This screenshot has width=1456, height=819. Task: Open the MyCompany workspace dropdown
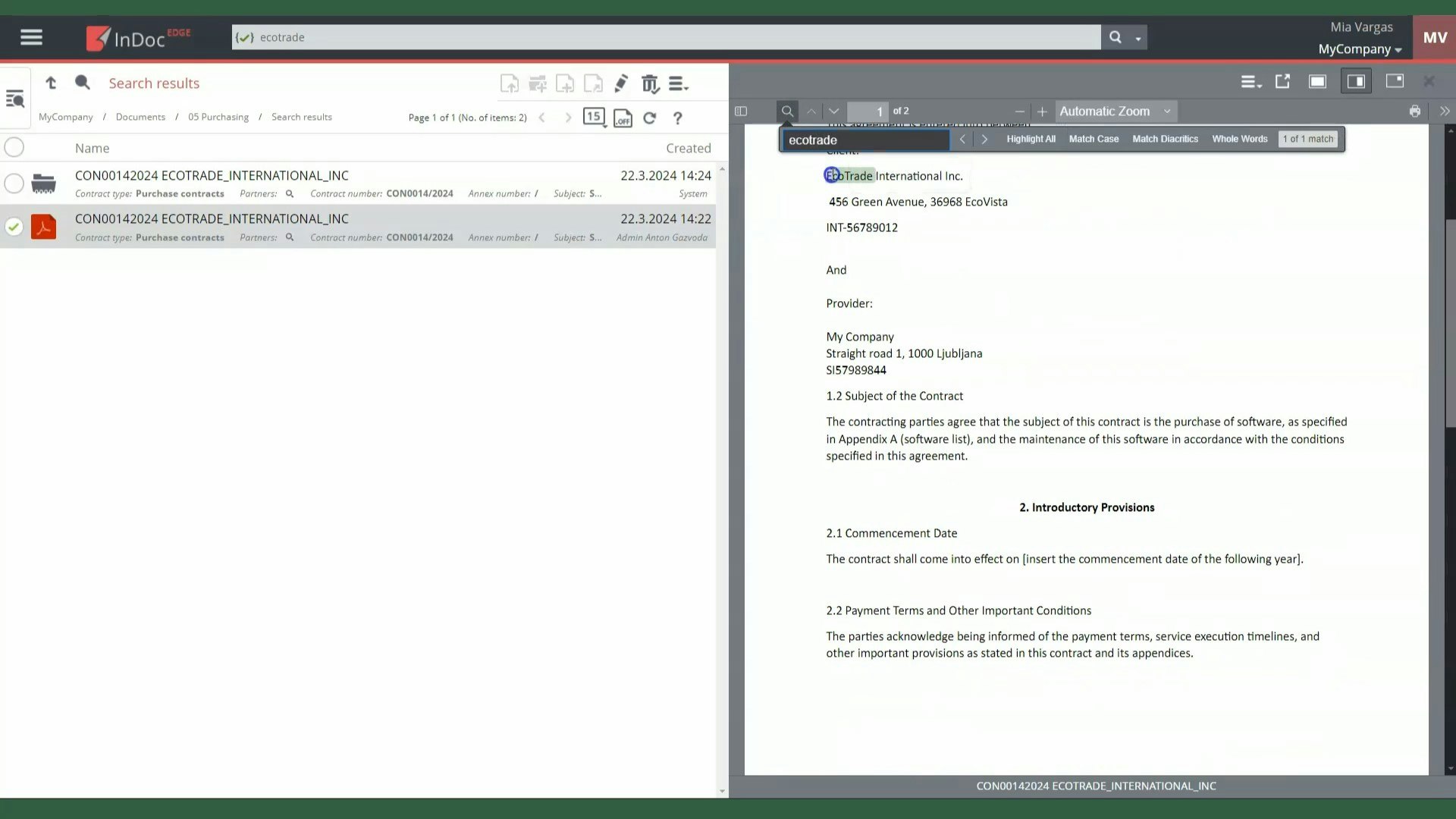[1358, 49]
